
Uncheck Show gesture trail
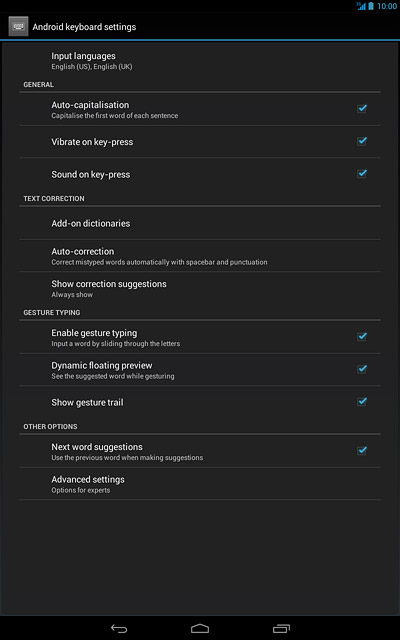(362, 402)
